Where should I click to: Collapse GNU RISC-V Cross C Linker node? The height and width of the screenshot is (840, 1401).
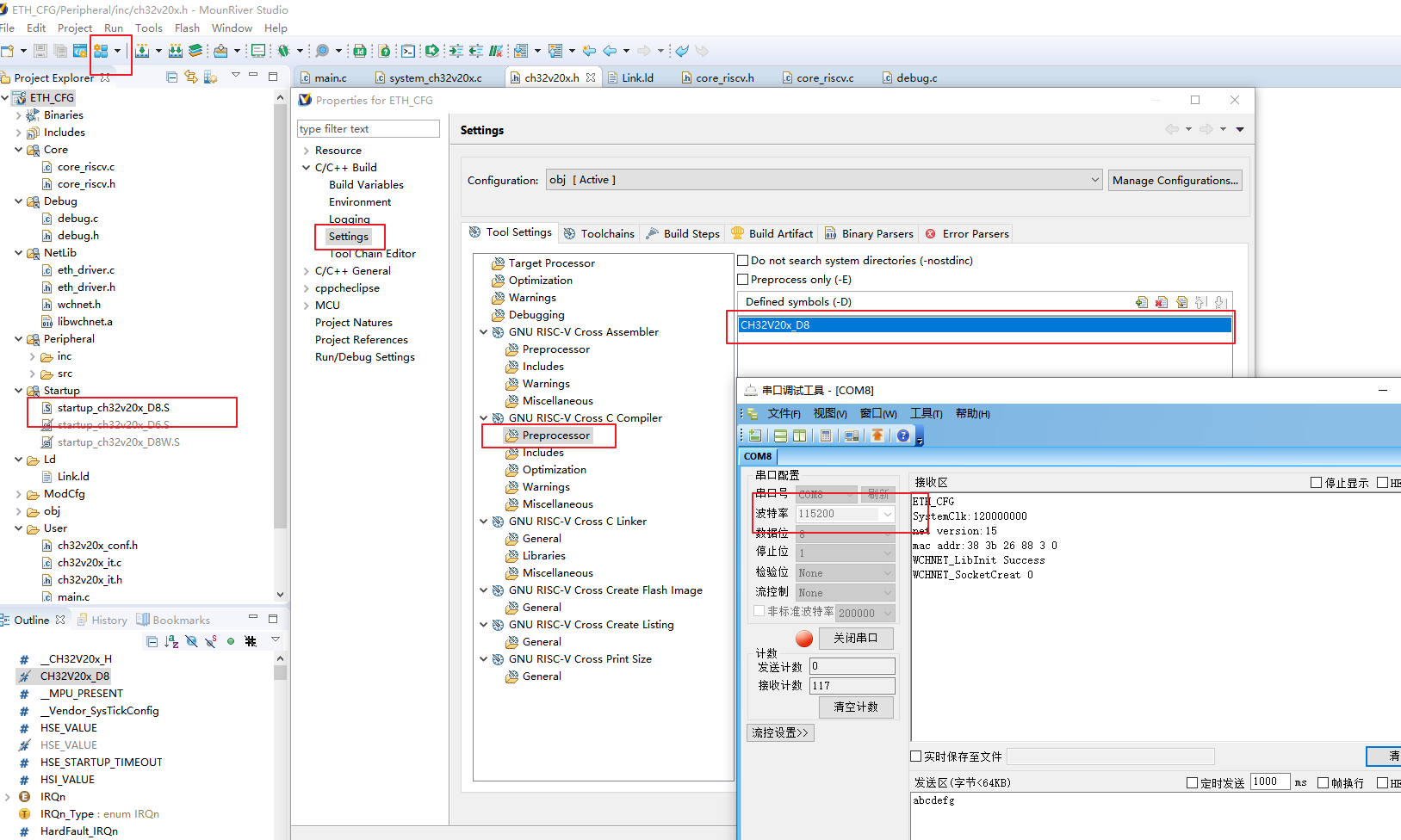(484, 522)
